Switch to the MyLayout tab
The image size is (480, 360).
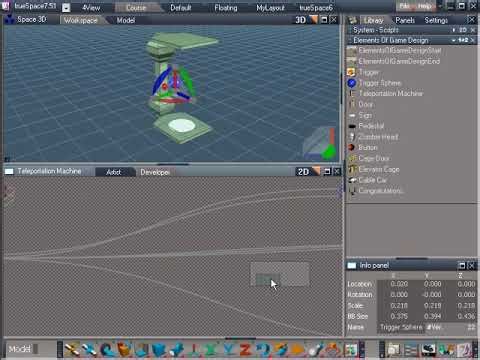pos(270,8)
